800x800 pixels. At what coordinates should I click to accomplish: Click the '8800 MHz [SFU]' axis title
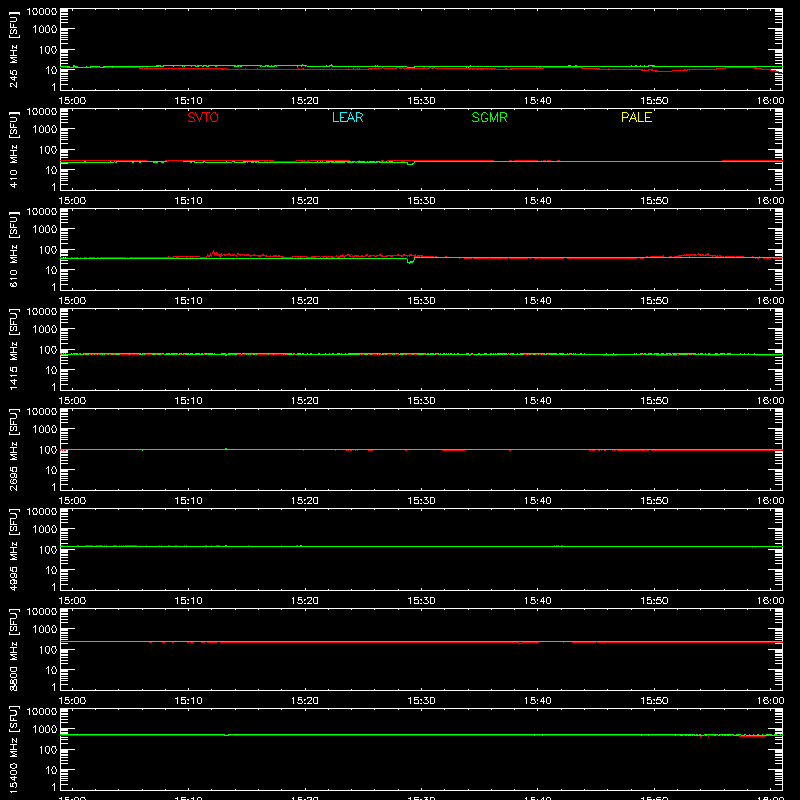14,649
